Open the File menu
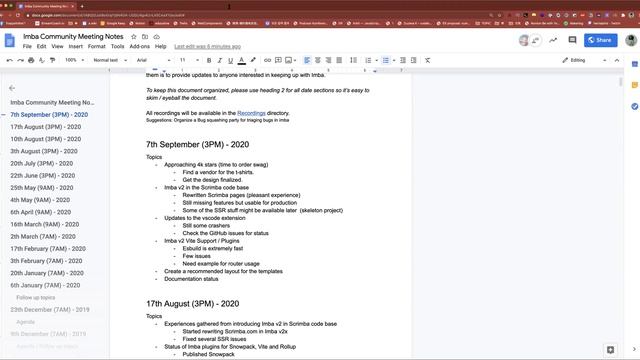 click(x=27, y=47)
